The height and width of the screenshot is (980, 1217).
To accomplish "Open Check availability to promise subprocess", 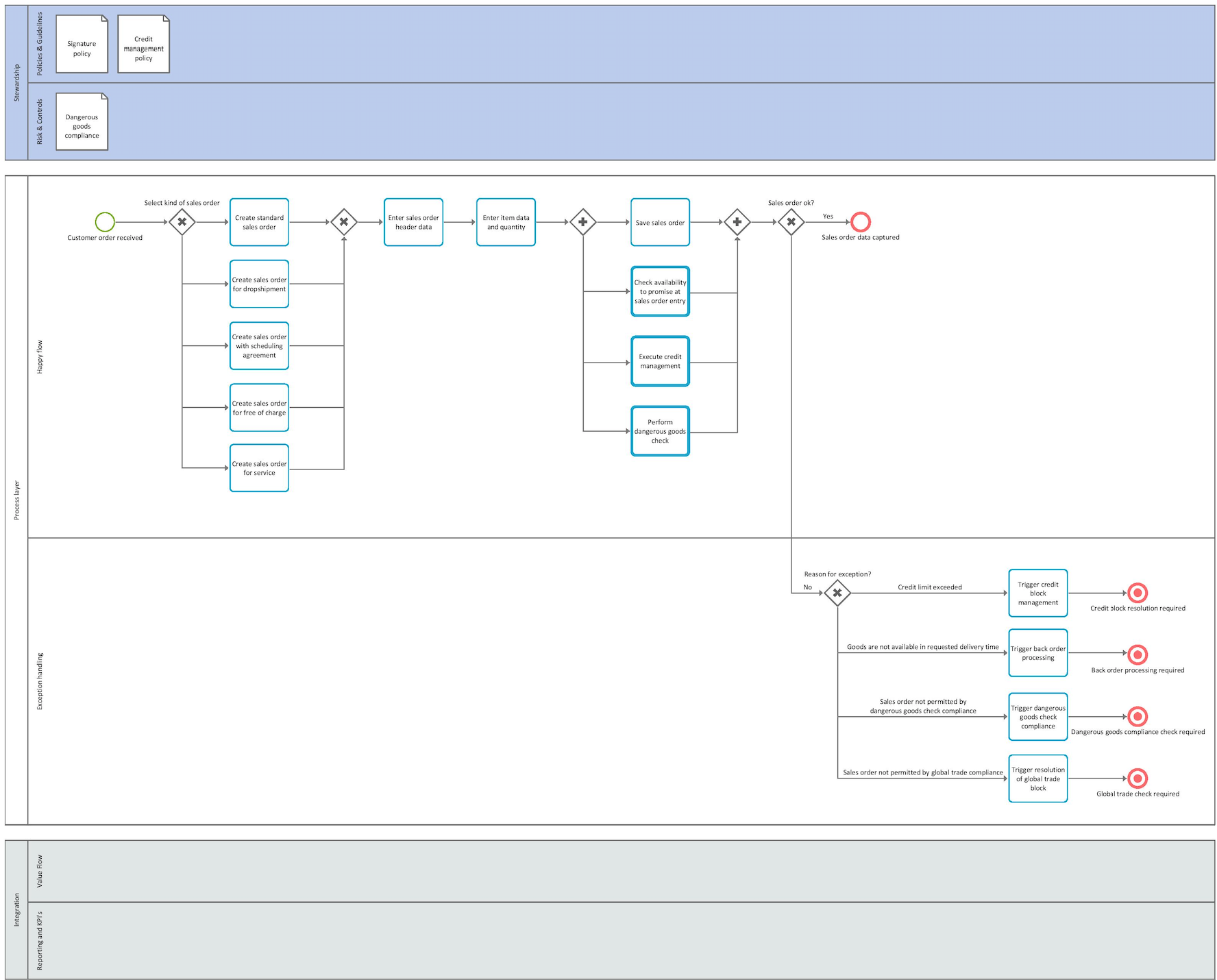I will [x=660, y=291].
